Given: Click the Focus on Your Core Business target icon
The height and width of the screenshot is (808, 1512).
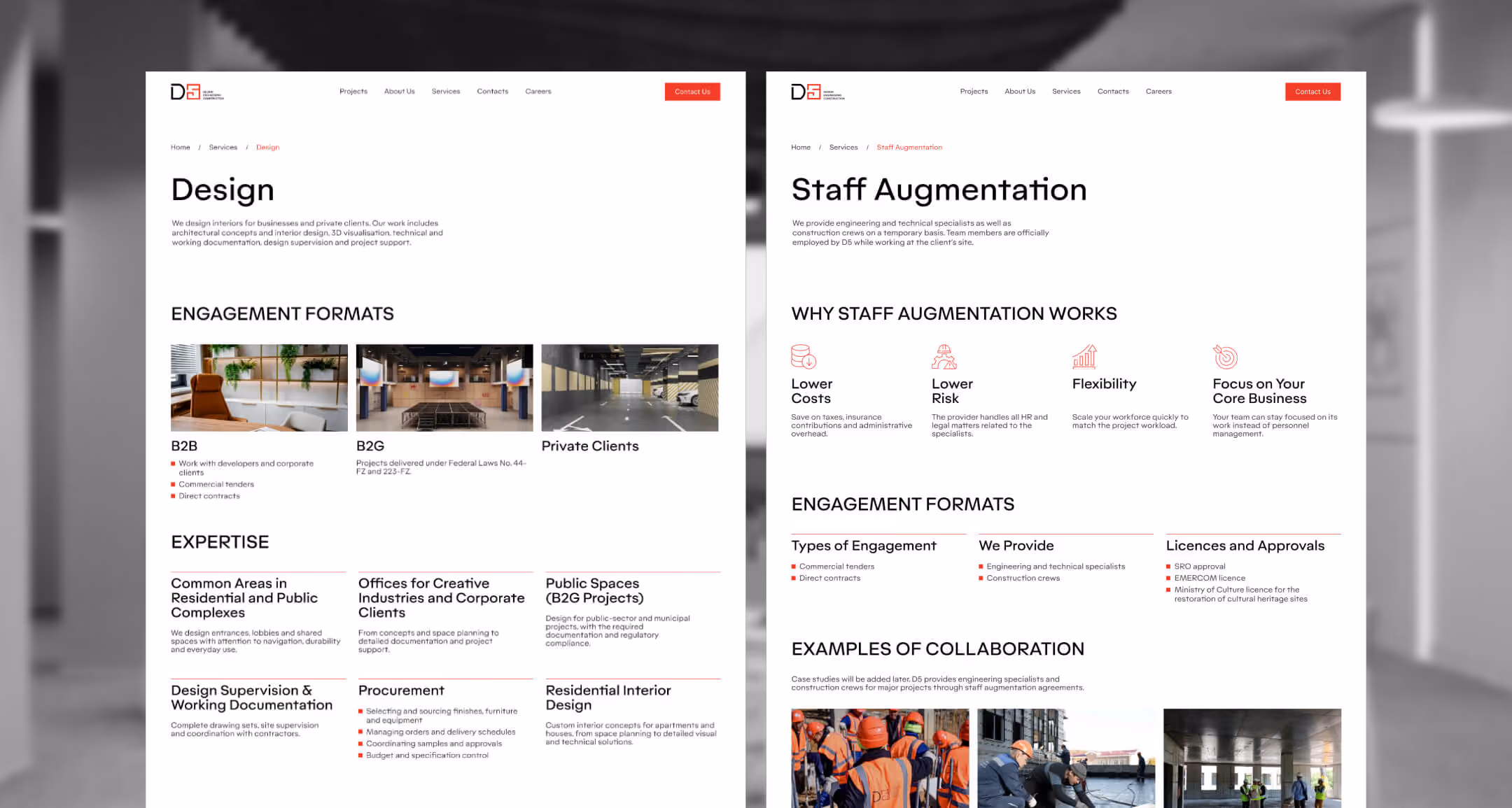Looking at the screenshot, I should 1225,356.
